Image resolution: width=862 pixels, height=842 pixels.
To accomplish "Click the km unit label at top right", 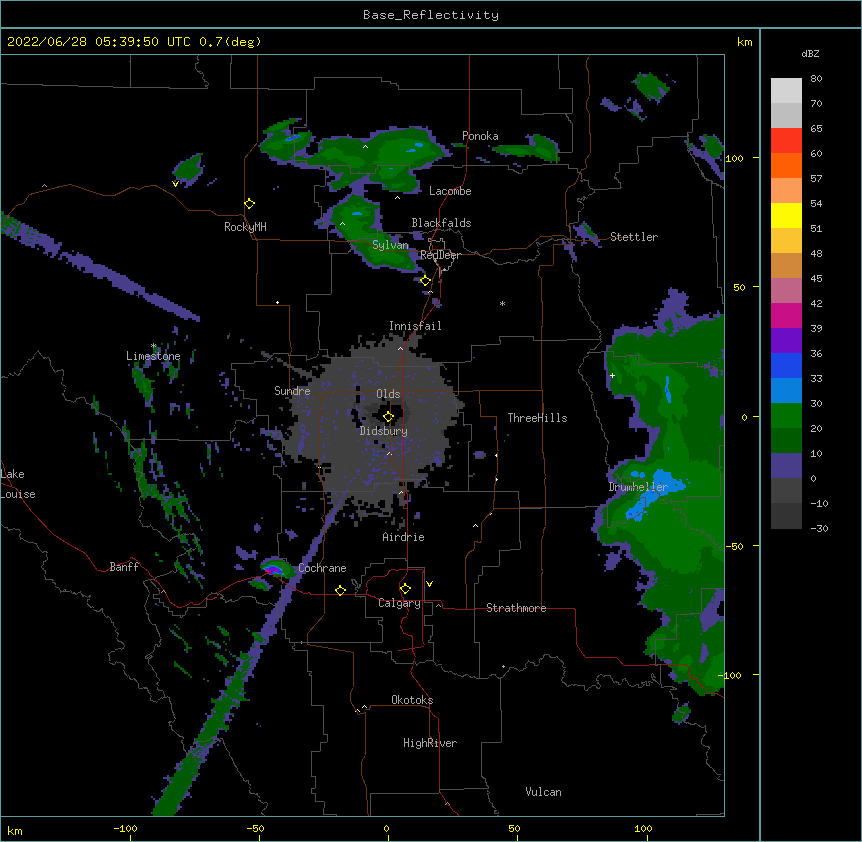I will [744, 42].
